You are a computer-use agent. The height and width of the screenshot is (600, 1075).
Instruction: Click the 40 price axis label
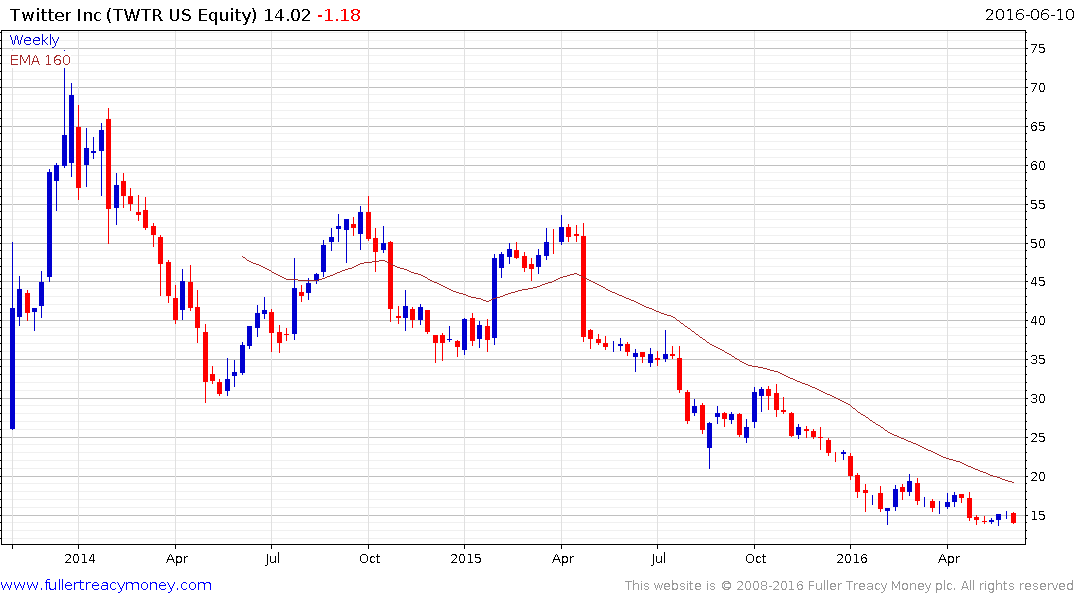[1037, 321]
